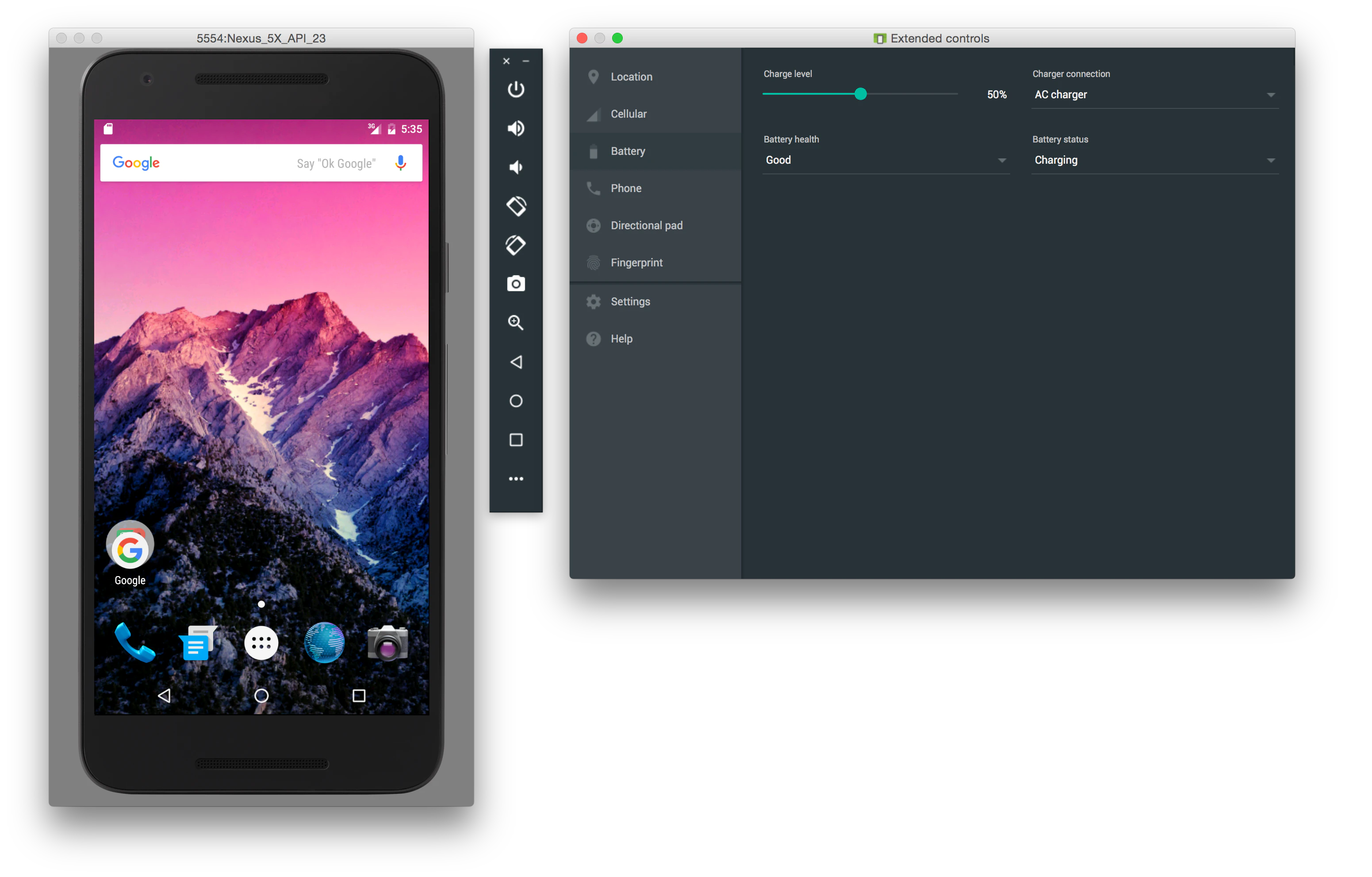Open the app drawer on phone
The height and width of the screenshot is (877, 1372).
(x=261, y=643)
